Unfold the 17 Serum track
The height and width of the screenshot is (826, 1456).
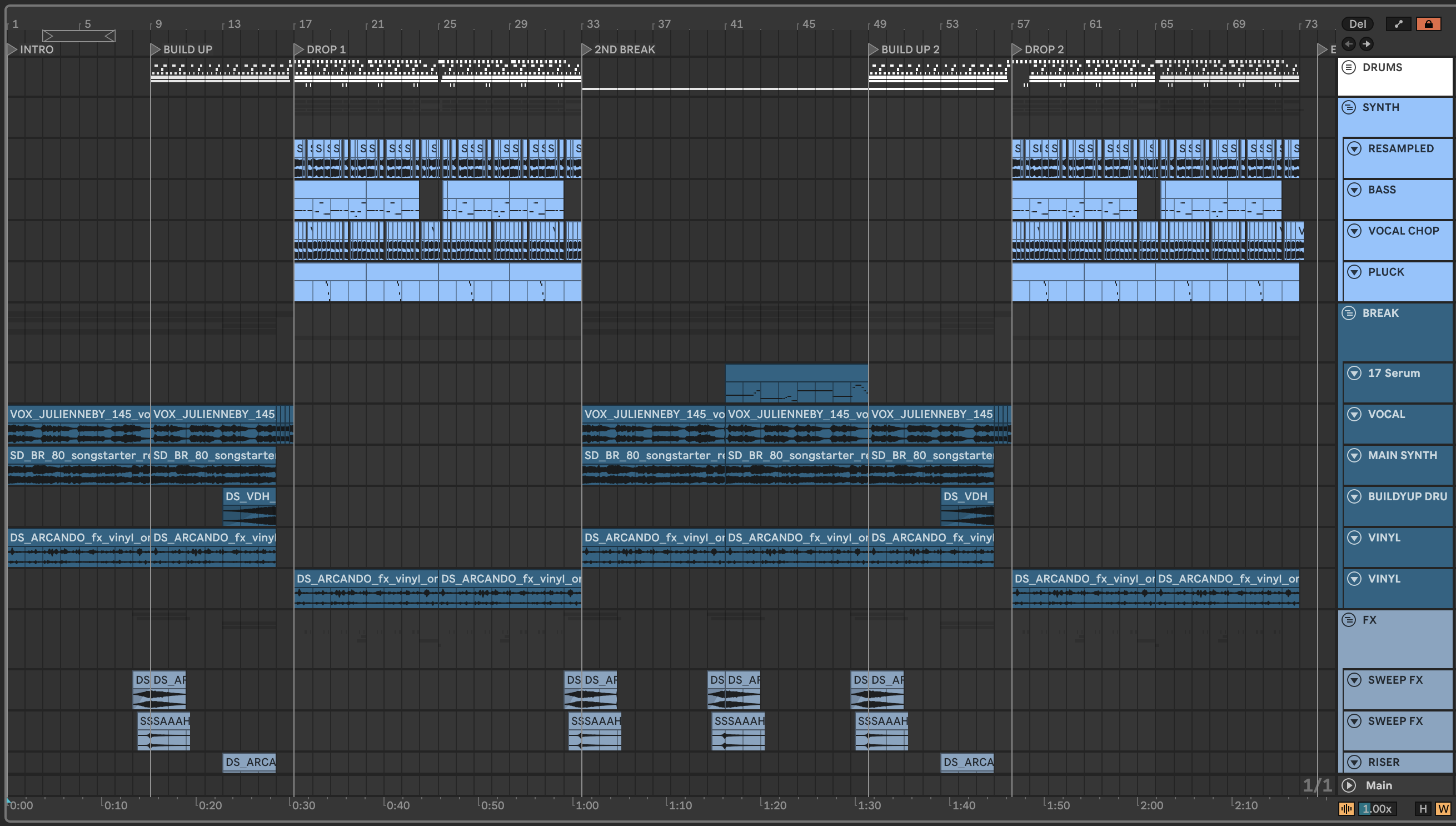1354,374
